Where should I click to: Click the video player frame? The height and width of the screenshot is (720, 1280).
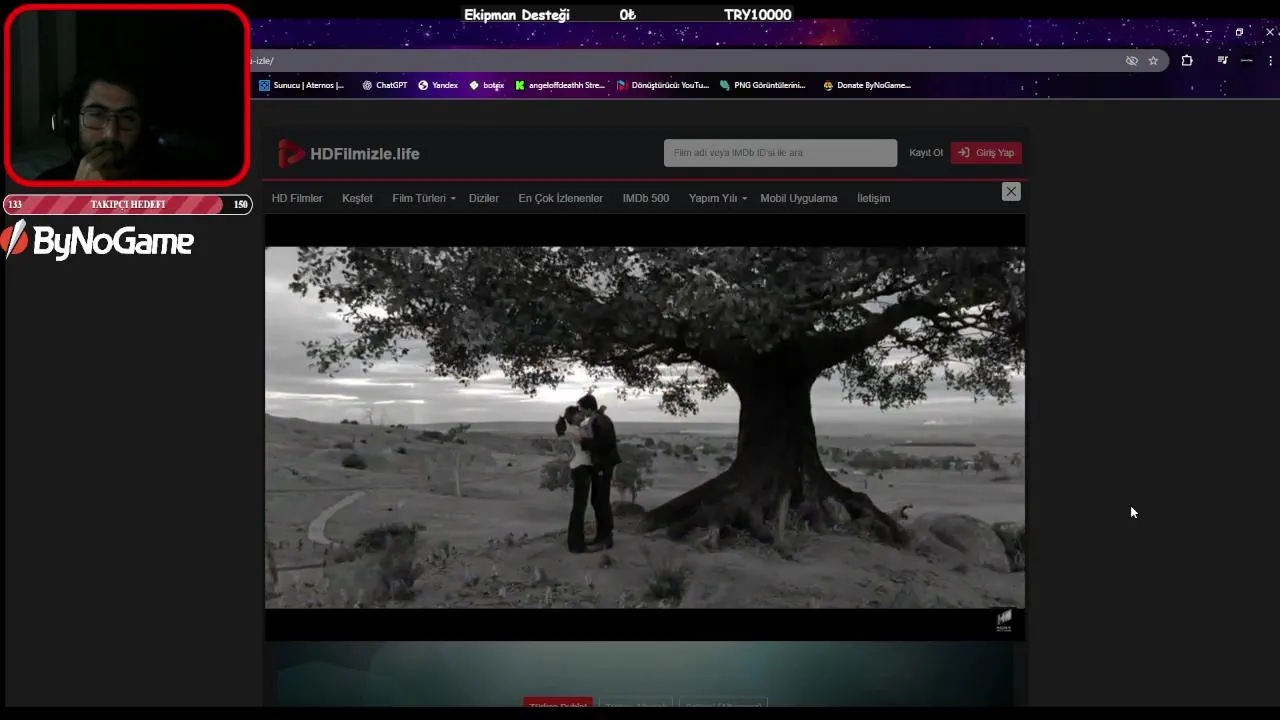pos(645,427)
